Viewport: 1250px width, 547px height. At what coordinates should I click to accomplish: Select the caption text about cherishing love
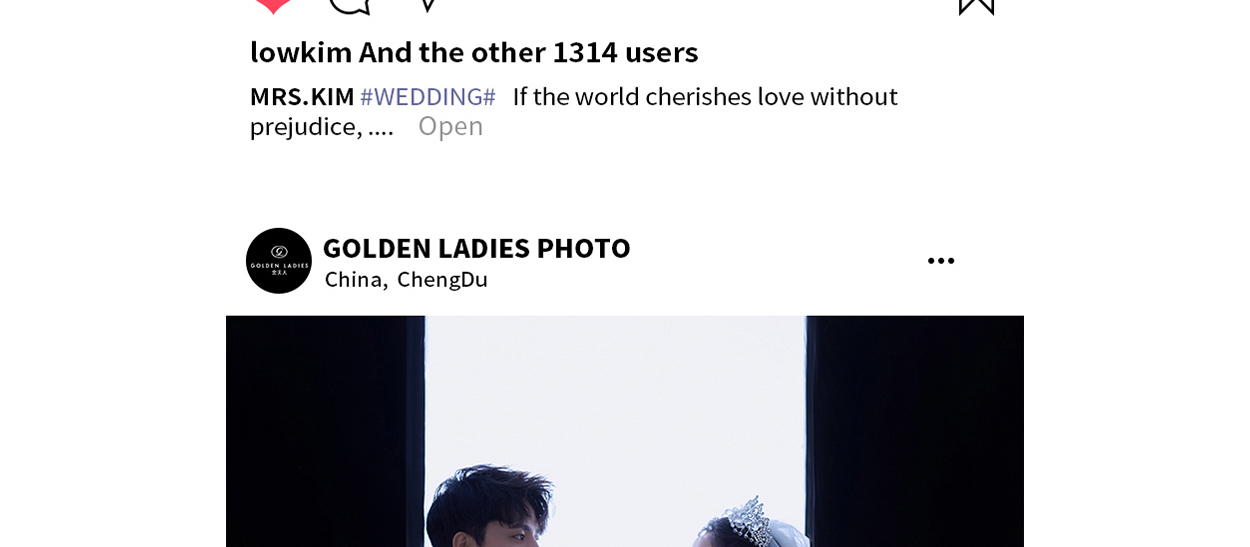[x=574, y=111]
